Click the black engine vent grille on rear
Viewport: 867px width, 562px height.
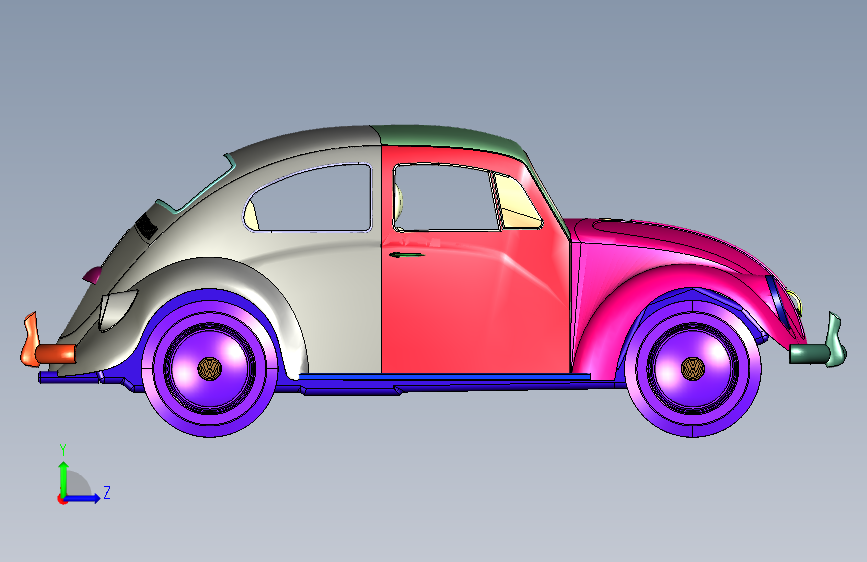tap(147, 226)
